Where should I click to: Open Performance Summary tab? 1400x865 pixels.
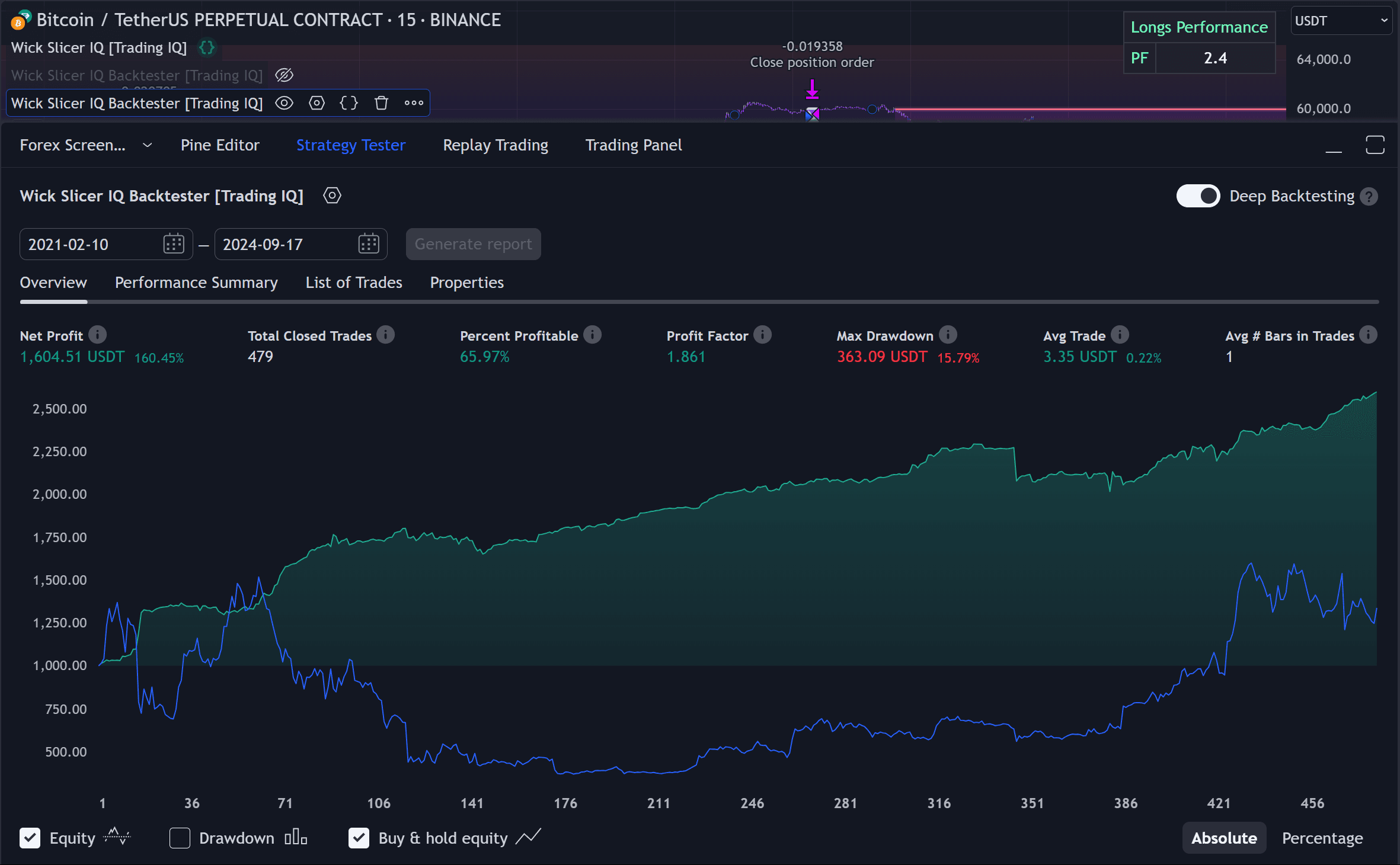pos(196,283)
